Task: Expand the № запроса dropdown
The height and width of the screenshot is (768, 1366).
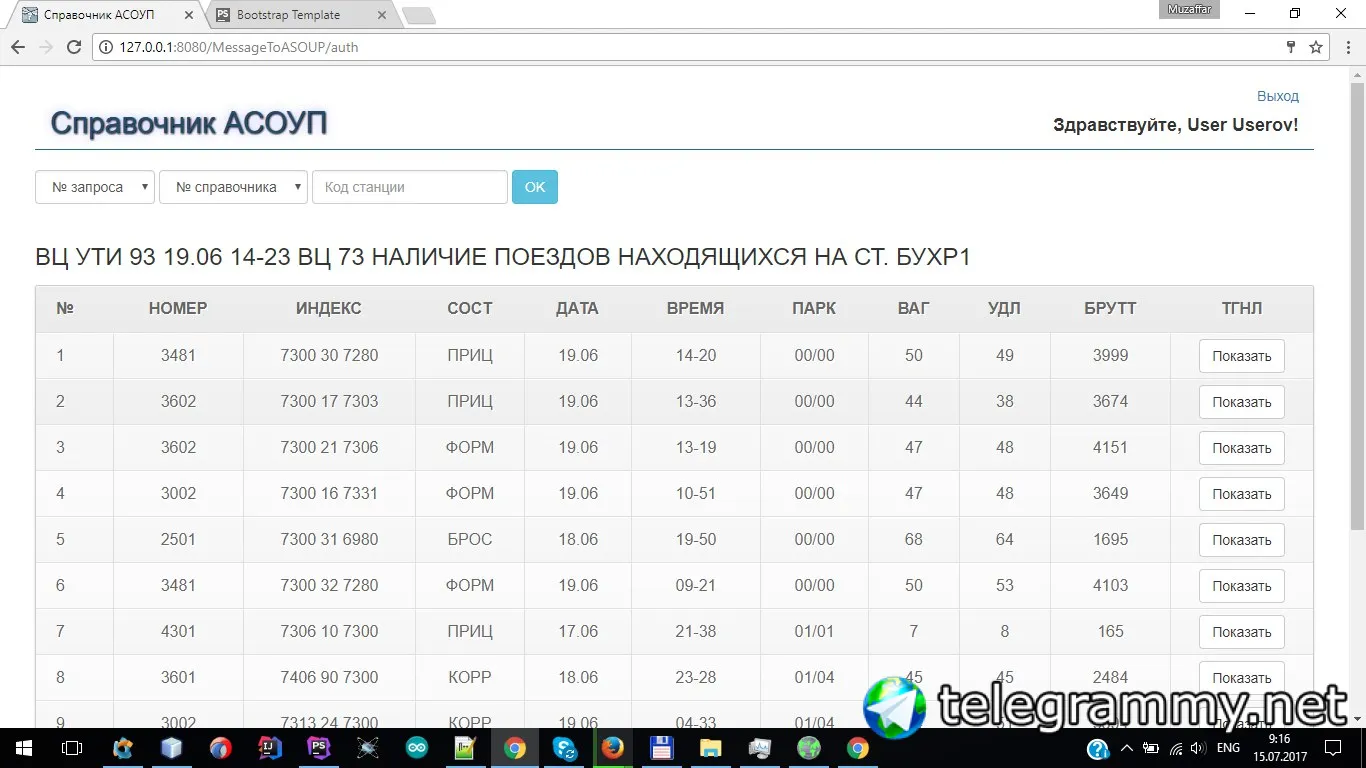Action: pos(95,187)
